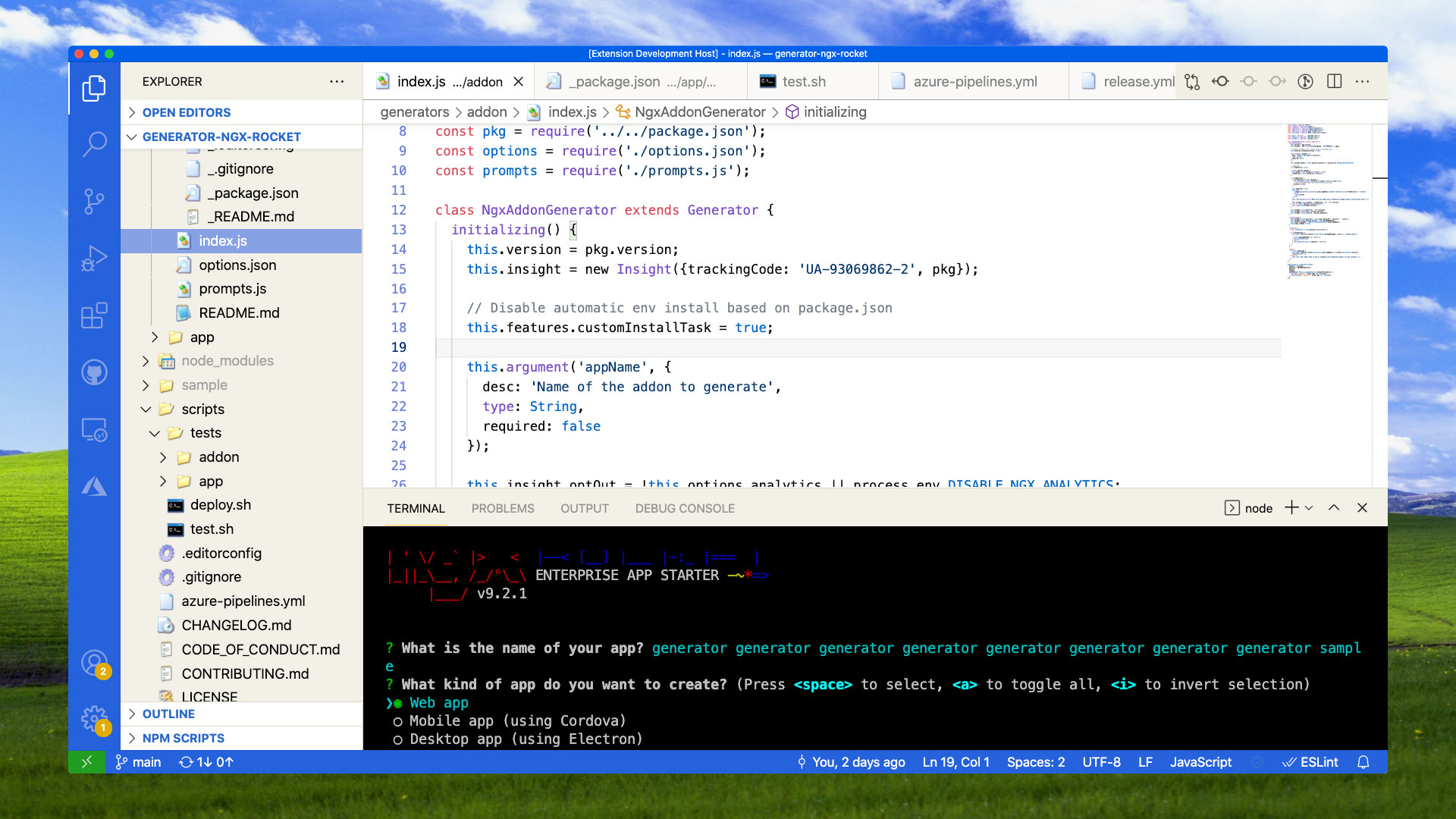Click the azure-pipelines.yml editor tab
The width and height of the screenshot is (1456, 819).
(x=974, y=81)
